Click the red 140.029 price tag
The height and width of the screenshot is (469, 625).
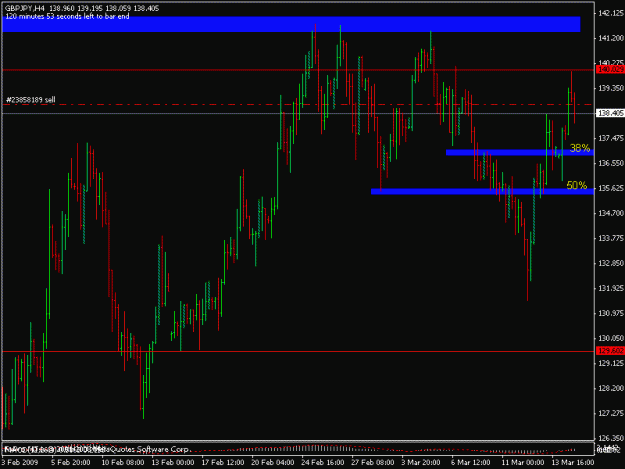610,70
